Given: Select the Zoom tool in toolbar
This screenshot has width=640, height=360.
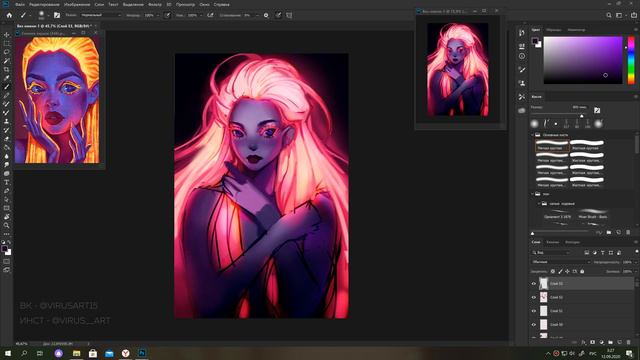Looking at the screenshot, I should click(7, 225).
